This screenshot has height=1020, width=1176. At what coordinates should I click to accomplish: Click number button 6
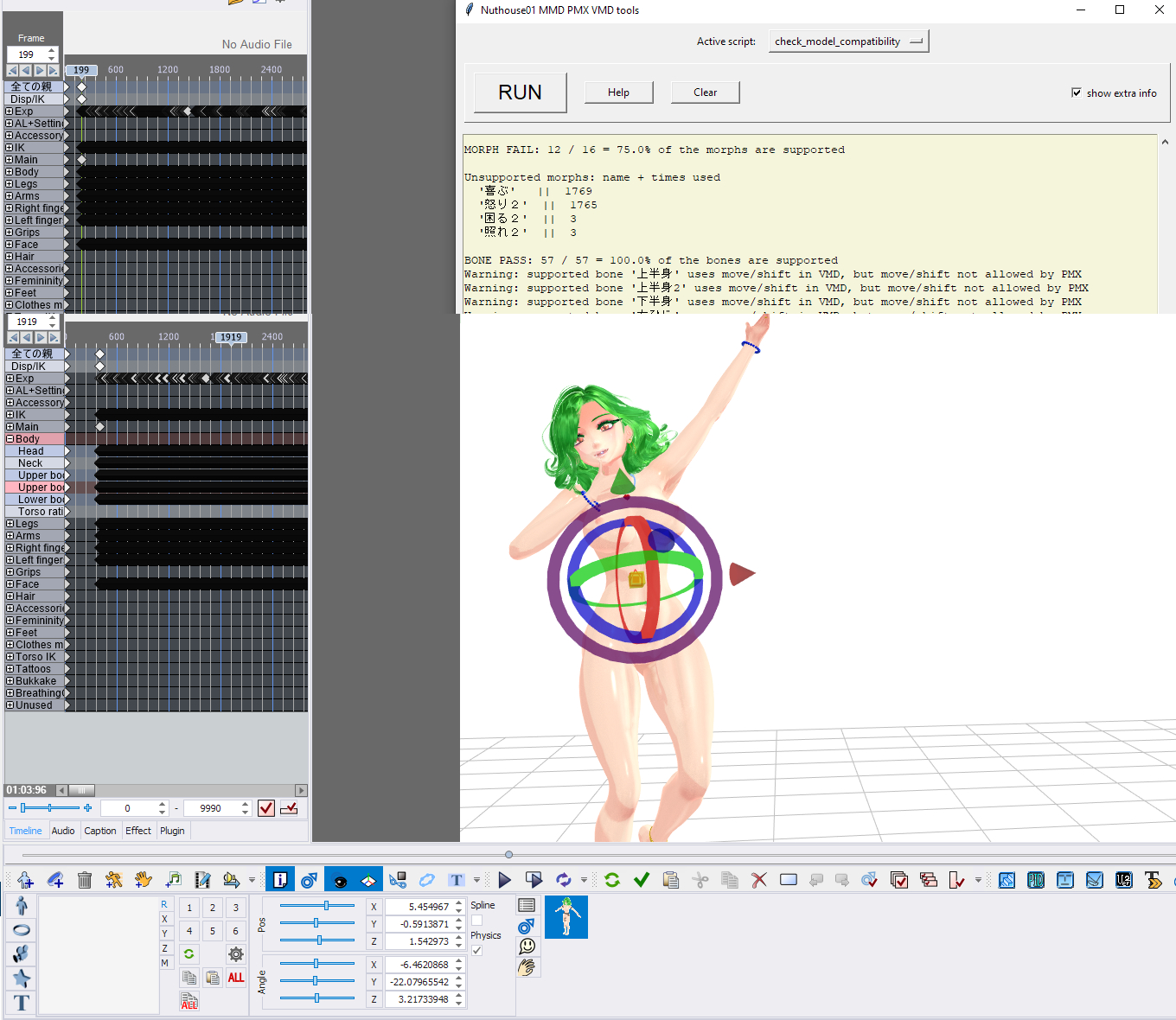pos(235,931)
